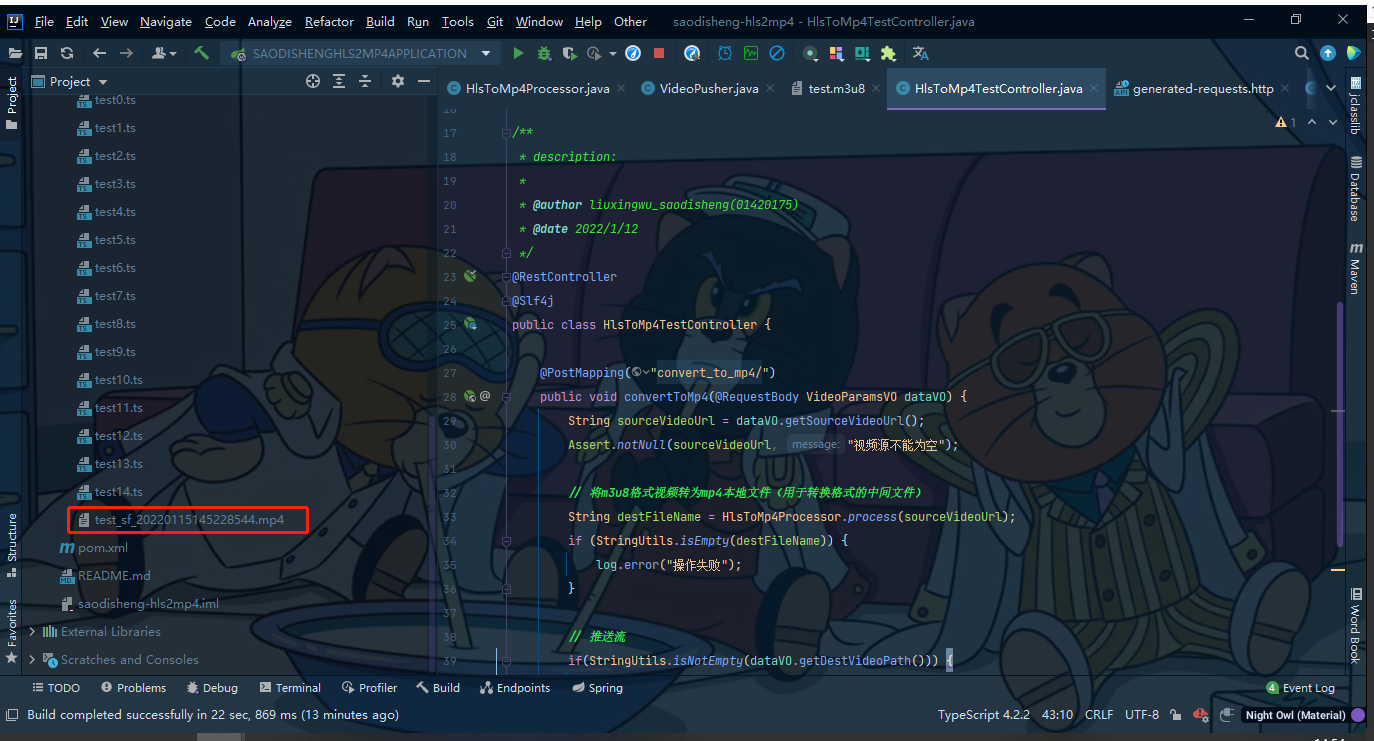
Task: Click the blue circle-slash toolbar icon
Action: (x=776, y=53)
